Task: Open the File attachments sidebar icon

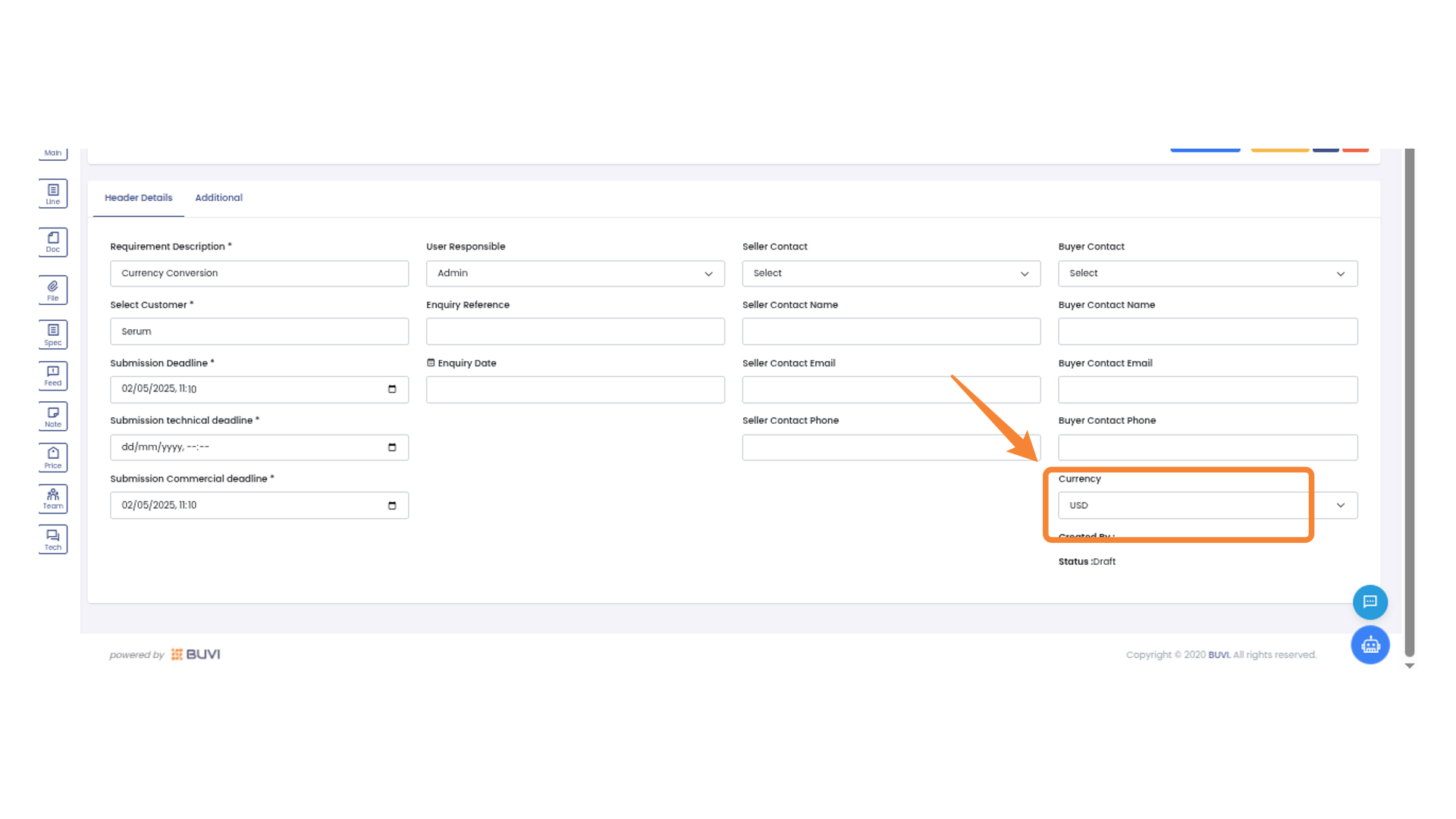Action: [x=53, y=290]
